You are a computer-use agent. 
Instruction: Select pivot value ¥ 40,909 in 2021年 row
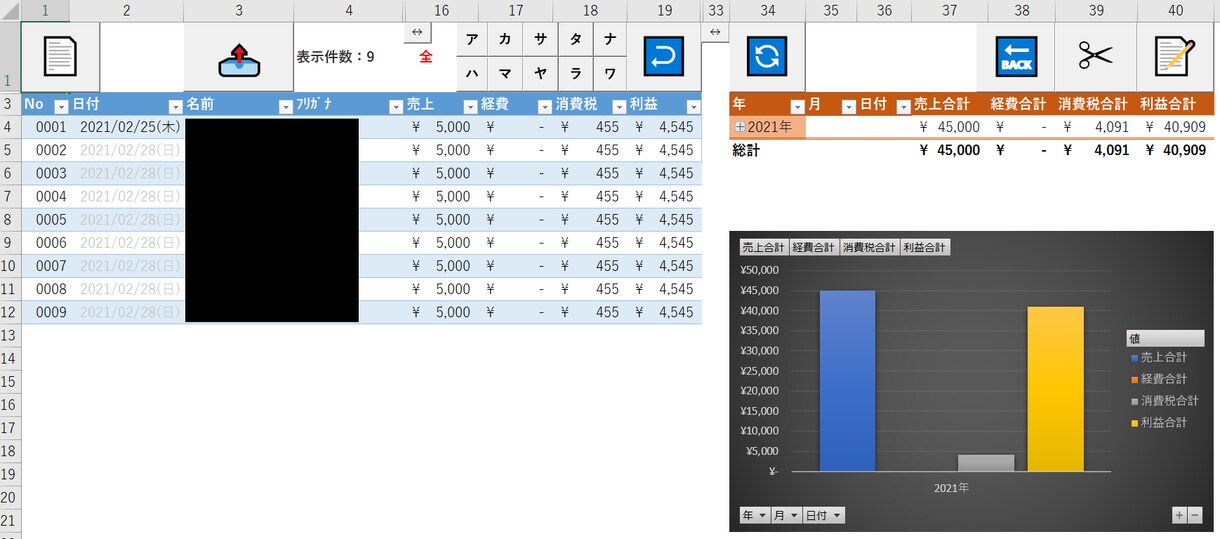1175,127
